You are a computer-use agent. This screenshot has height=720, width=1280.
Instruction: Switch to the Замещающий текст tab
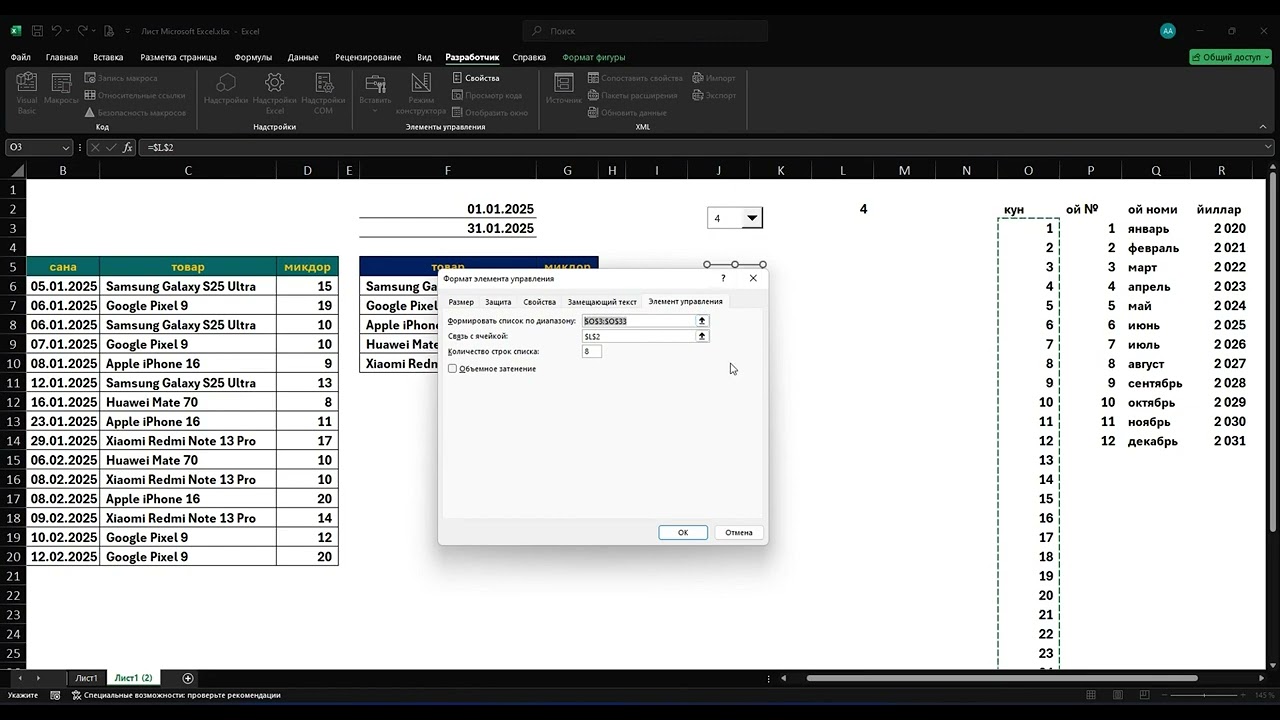[602, 301]
